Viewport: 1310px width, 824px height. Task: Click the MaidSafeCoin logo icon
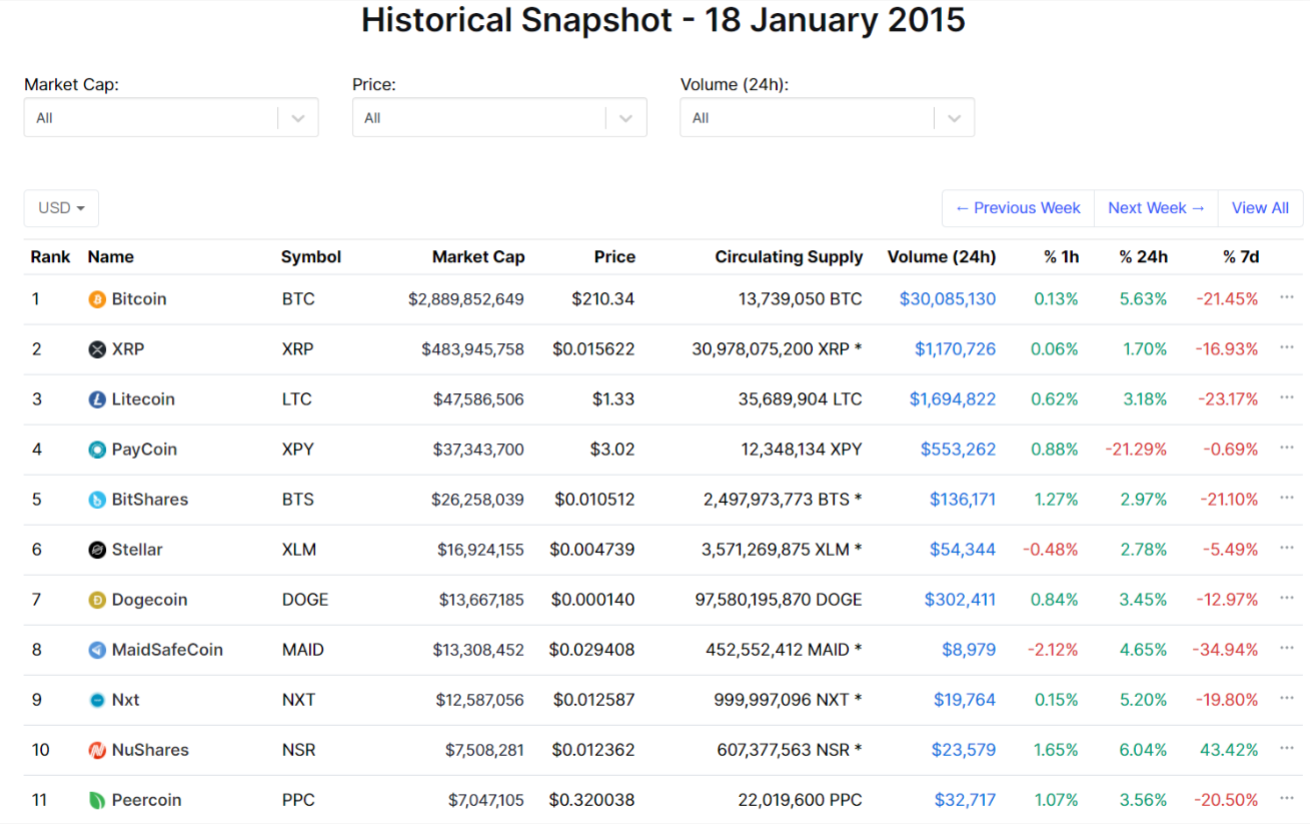97,650
